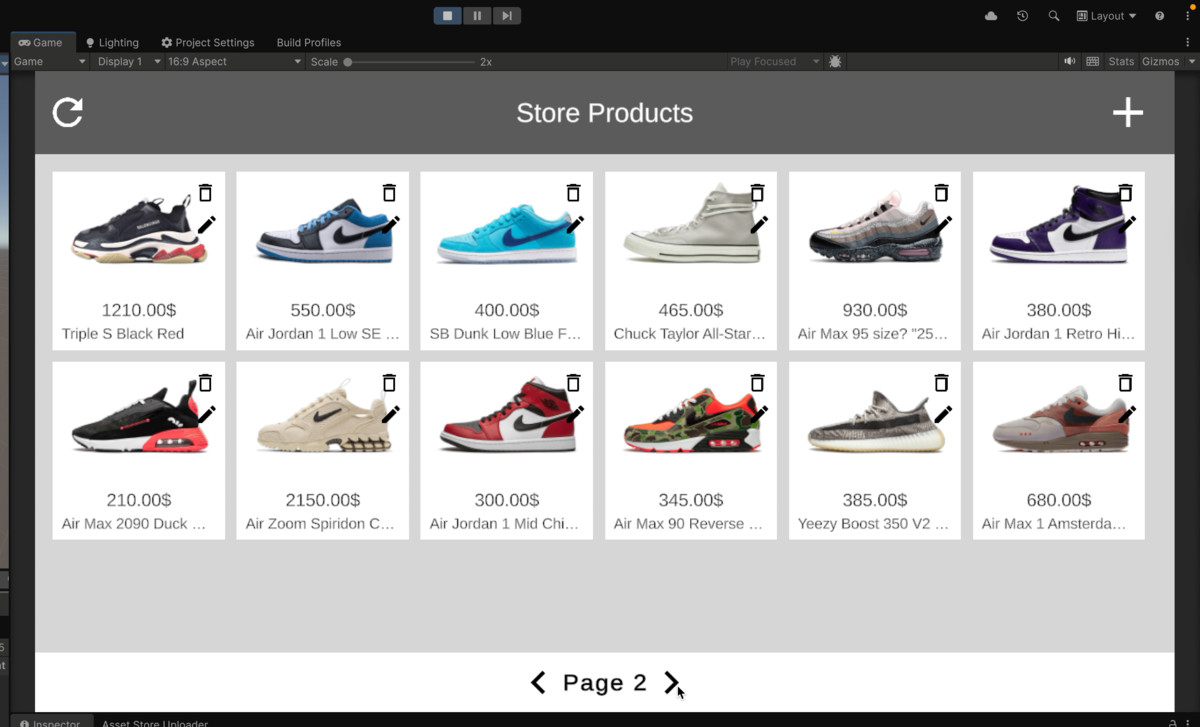The height and width of the screenshot is (727, 1200).
Task: Delete the Yeezy Boost 350 V2 product
Action: pos(941,382)
